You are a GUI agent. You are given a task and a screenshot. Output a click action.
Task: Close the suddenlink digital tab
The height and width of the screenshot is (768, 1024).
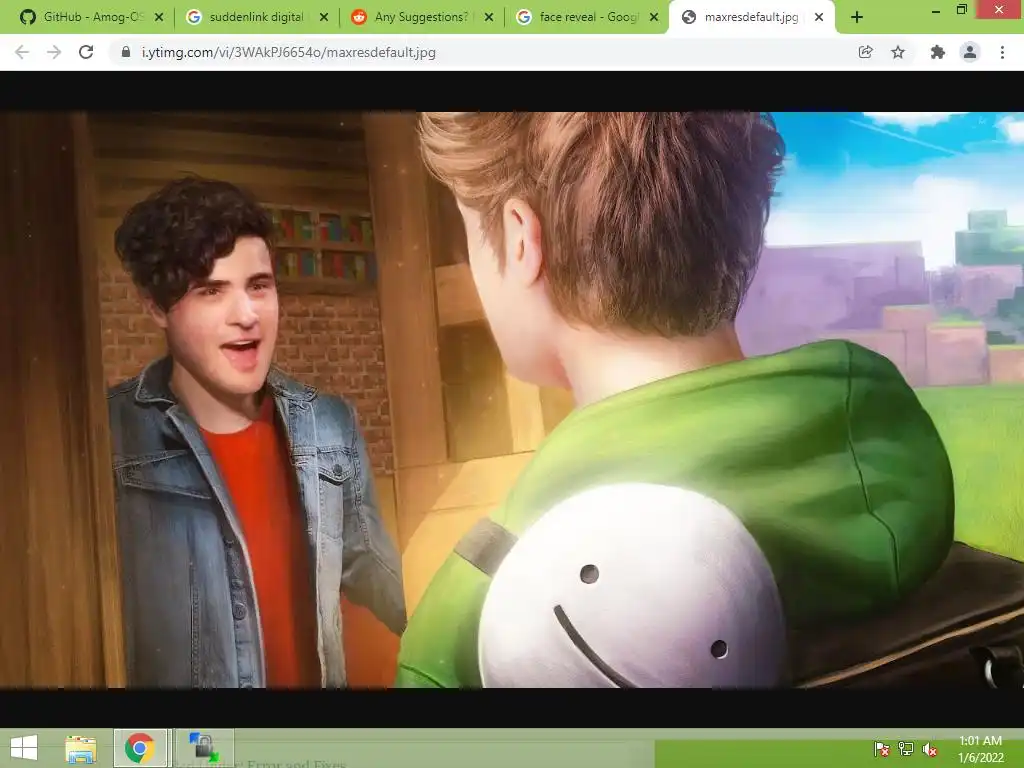[x=324, y=18]
